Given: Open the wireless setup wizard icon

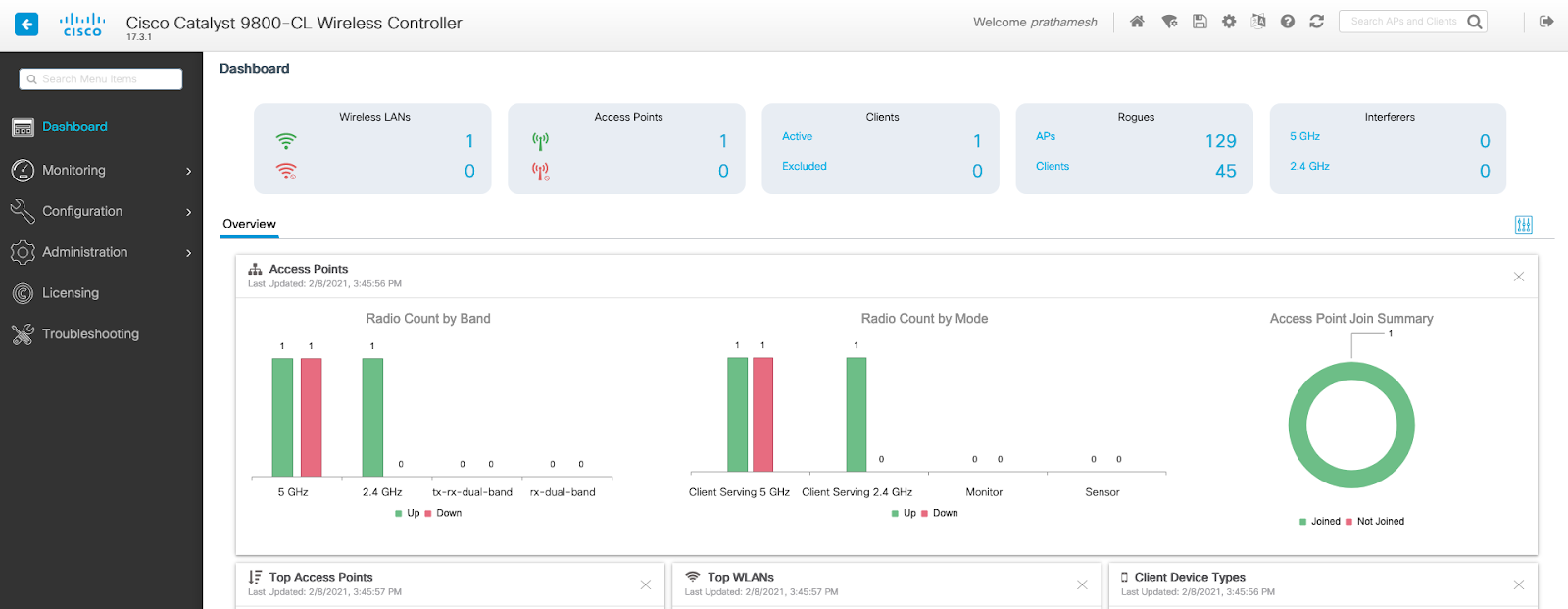Looking at the screenshot, I should [1169, 22].
